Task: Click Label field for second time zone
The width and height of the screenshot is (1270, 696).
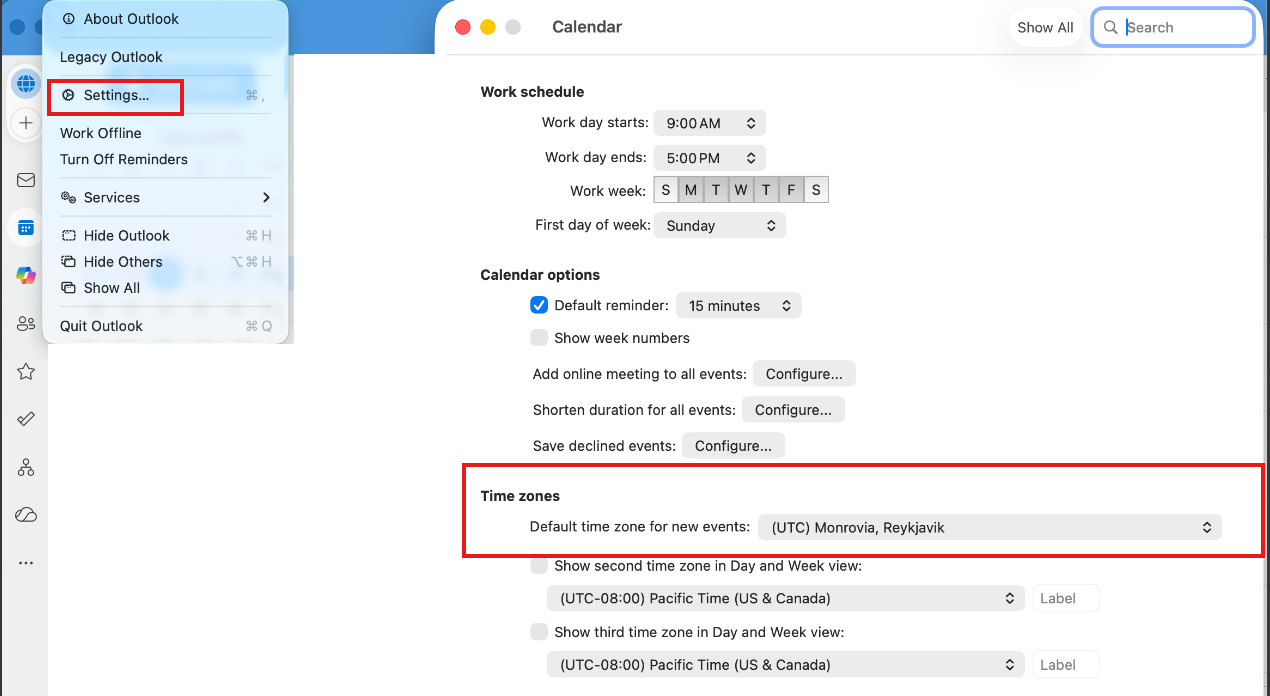Action: (x=1066, y=599)
